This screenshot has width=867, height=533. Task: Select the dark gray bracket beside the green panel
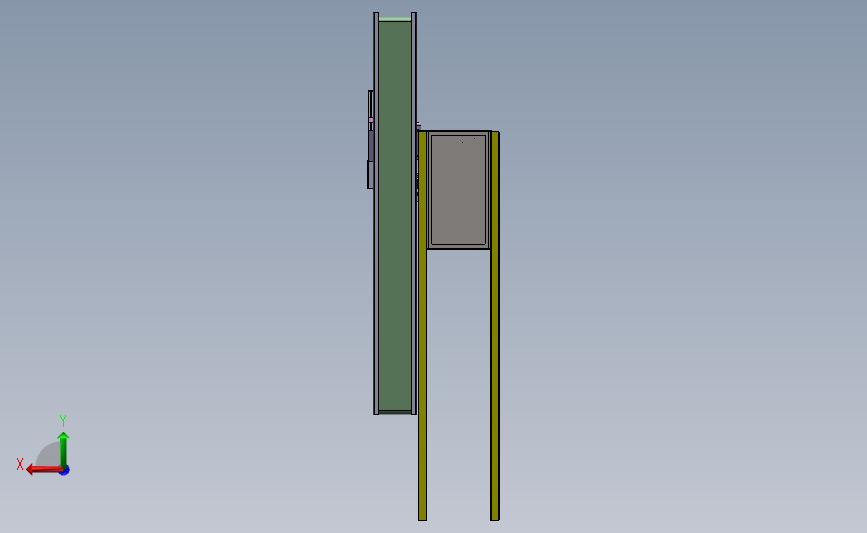[370, 145]
